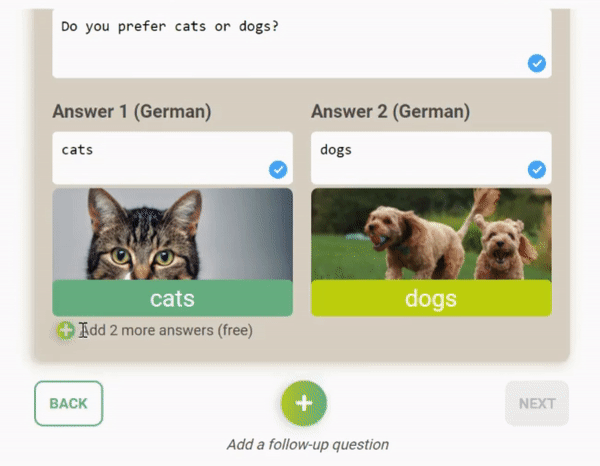
Task: Select the cat photo thumbnail
Action: click(173, 234)
